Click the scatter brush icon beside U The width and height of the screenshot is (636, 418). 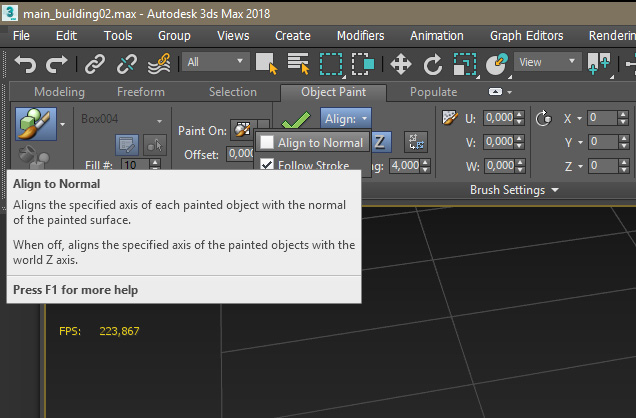pyautogui.click(x=450, y=118)
